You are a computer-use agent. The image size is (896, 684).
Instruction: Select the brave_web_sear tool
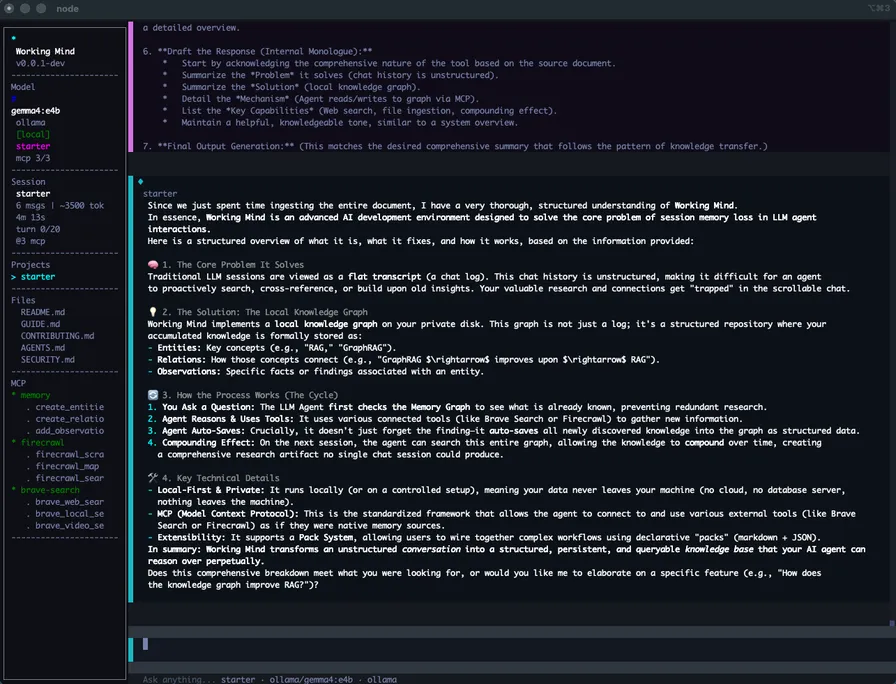click(x=70, y=502)
